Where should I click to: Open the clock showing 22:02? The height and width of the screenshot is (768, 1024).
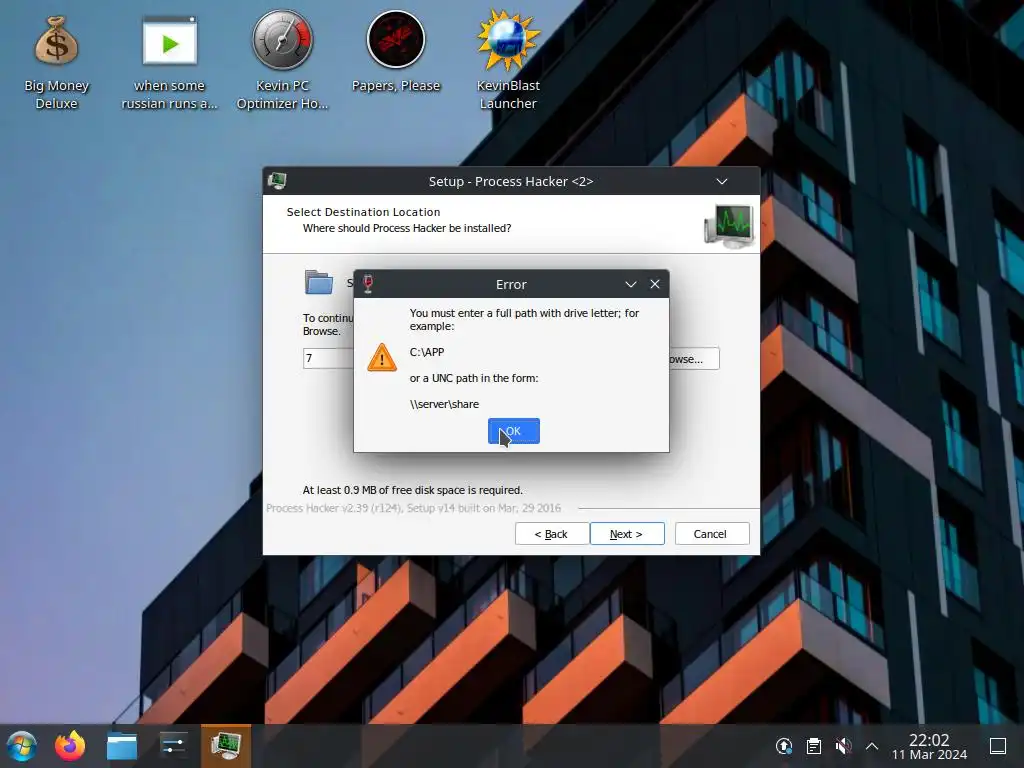(929, 746)
